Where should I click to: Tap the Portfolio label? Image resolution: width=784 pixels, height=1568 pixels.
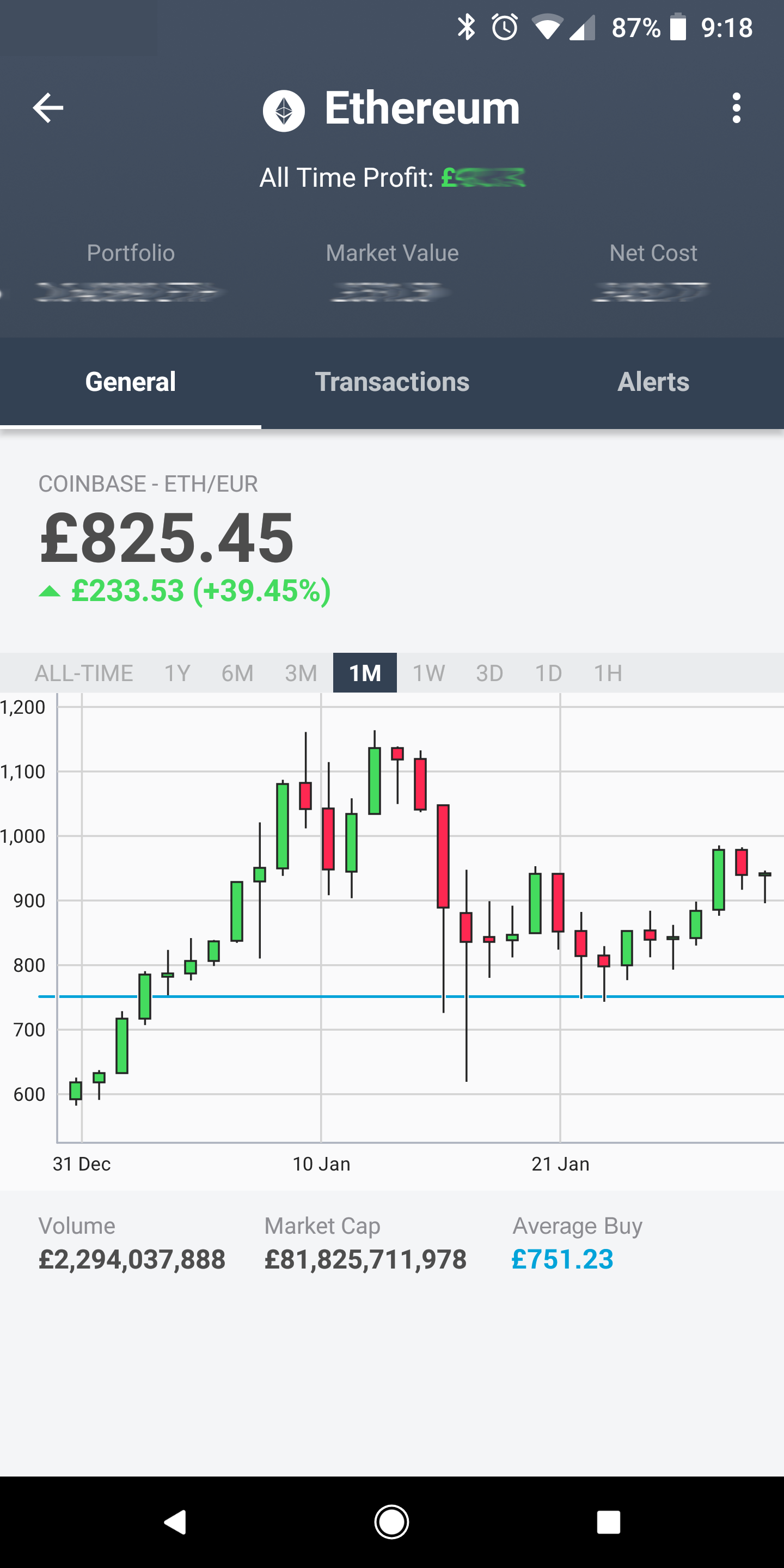point(131,253)
